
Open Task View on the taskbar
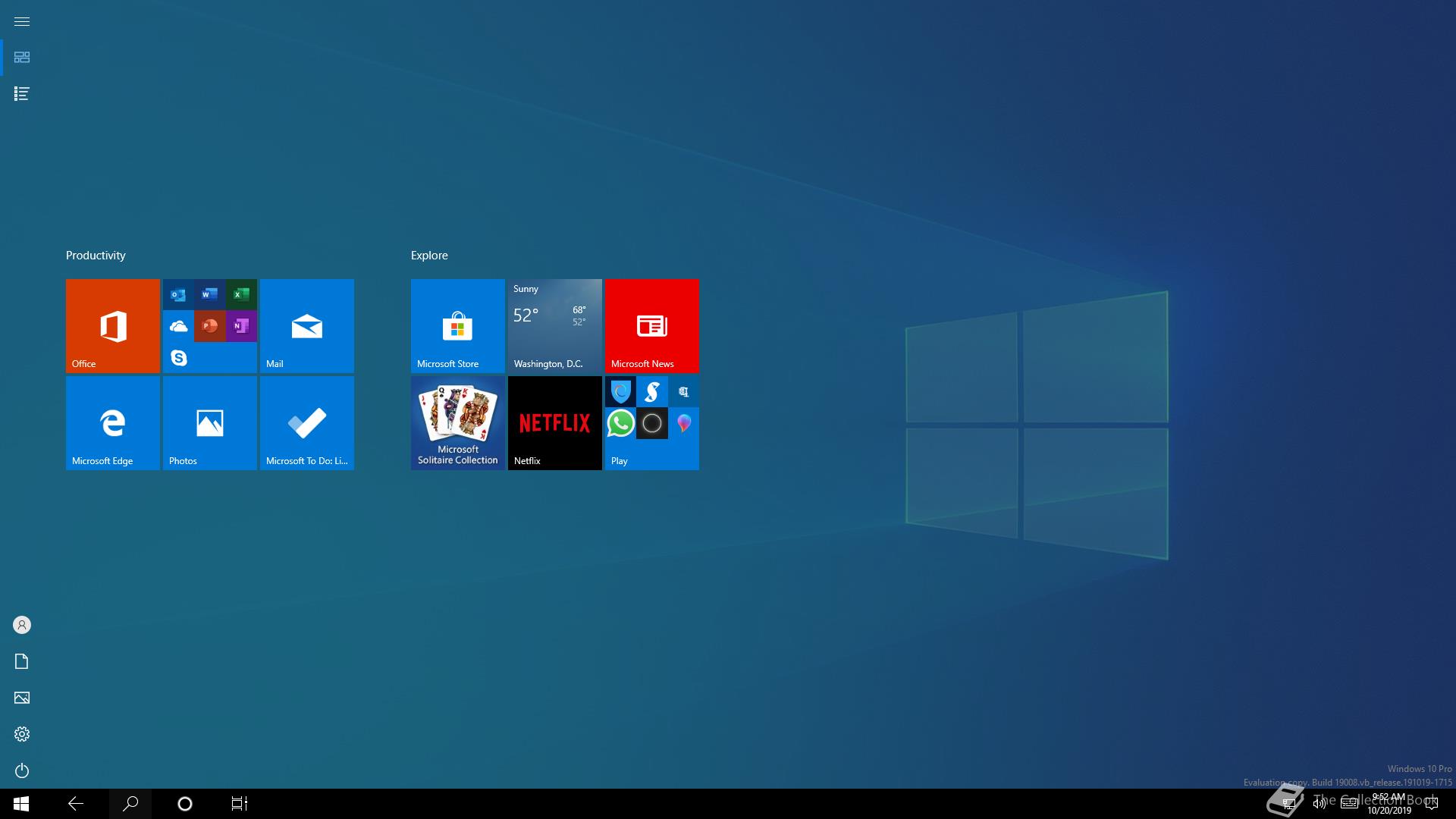point(240,804)
